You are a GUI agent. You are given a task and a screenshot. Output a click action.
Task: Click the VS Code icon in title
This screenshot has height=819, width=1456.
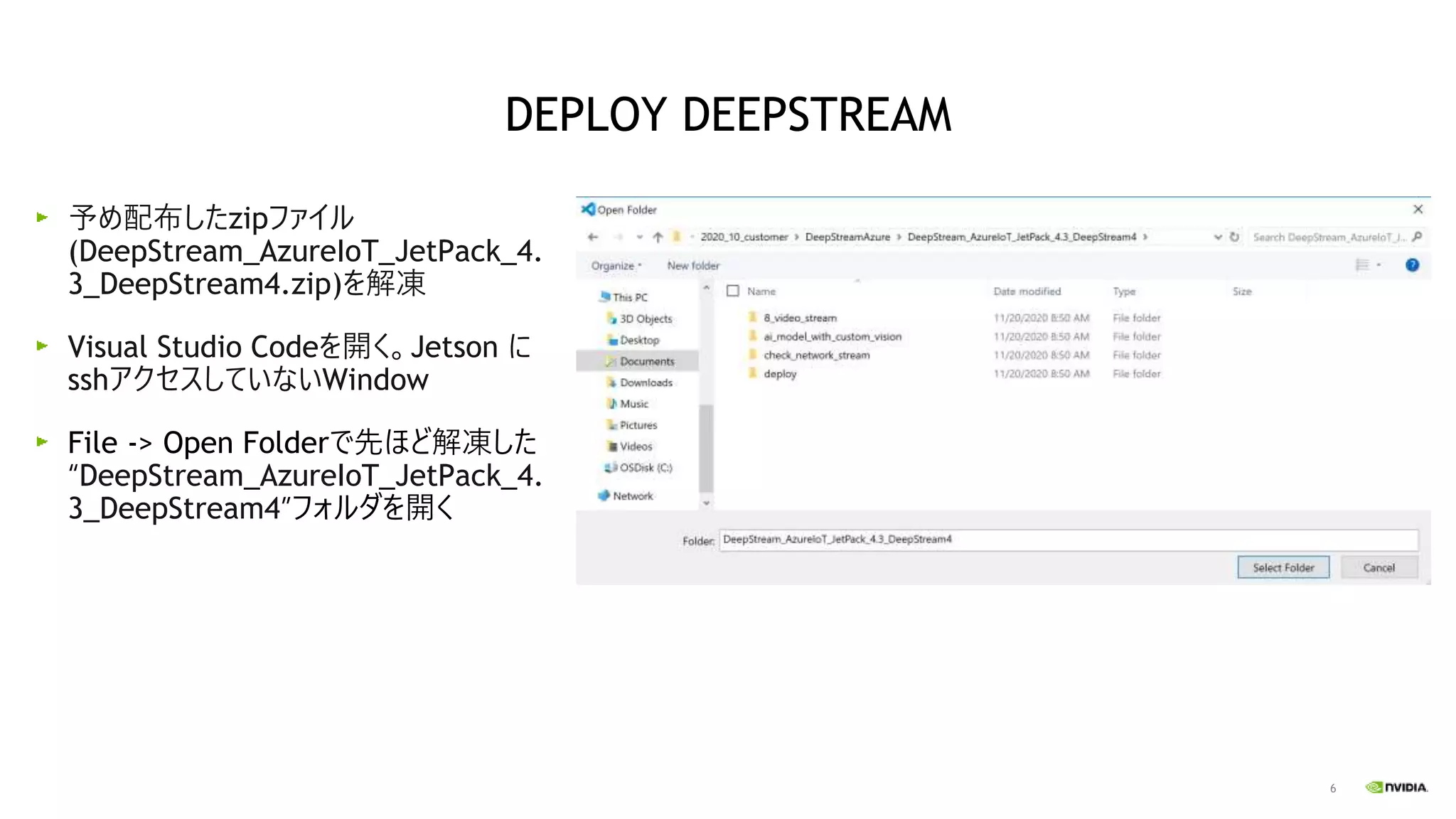(588, 209)
